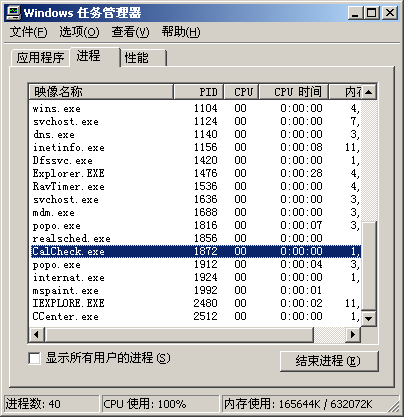The image size is (404, 417).
Task: Select the dns.exe process
Action: pyautogui.click(x=196, y=134)
